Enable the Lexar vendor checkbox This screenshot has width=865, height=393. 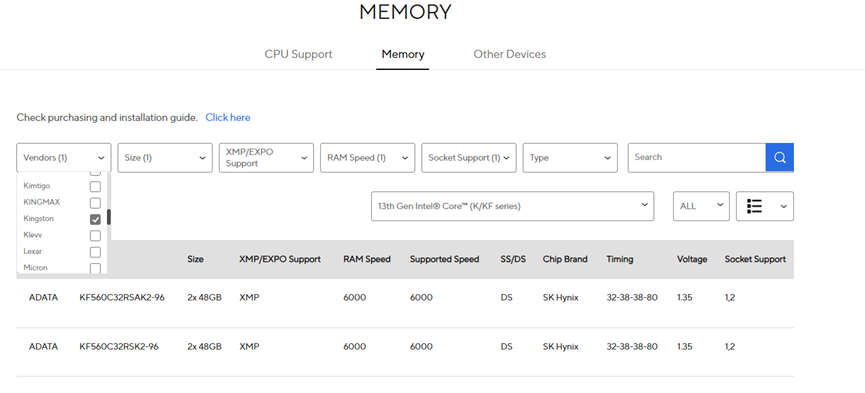(95, 252)
